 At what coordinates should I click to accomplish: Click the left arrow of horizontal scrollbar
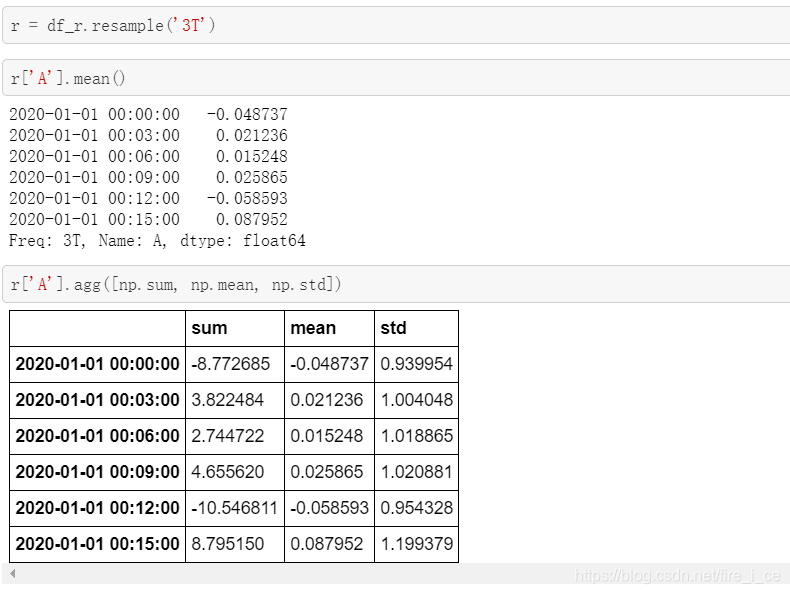13,573
